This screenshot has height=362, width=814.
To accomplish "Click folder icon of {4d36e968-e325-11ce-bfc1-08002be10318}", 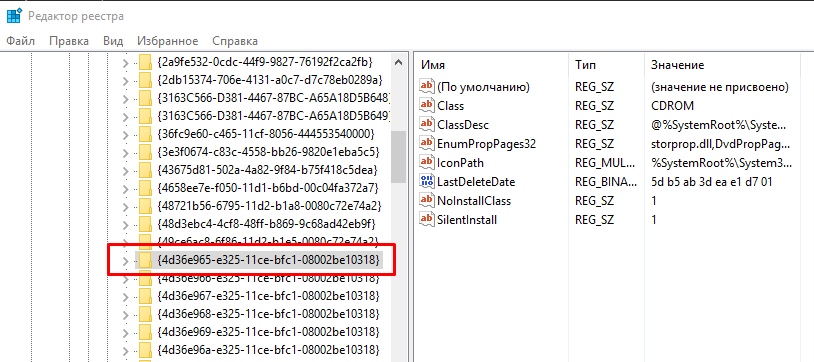I will click(145, 314).
